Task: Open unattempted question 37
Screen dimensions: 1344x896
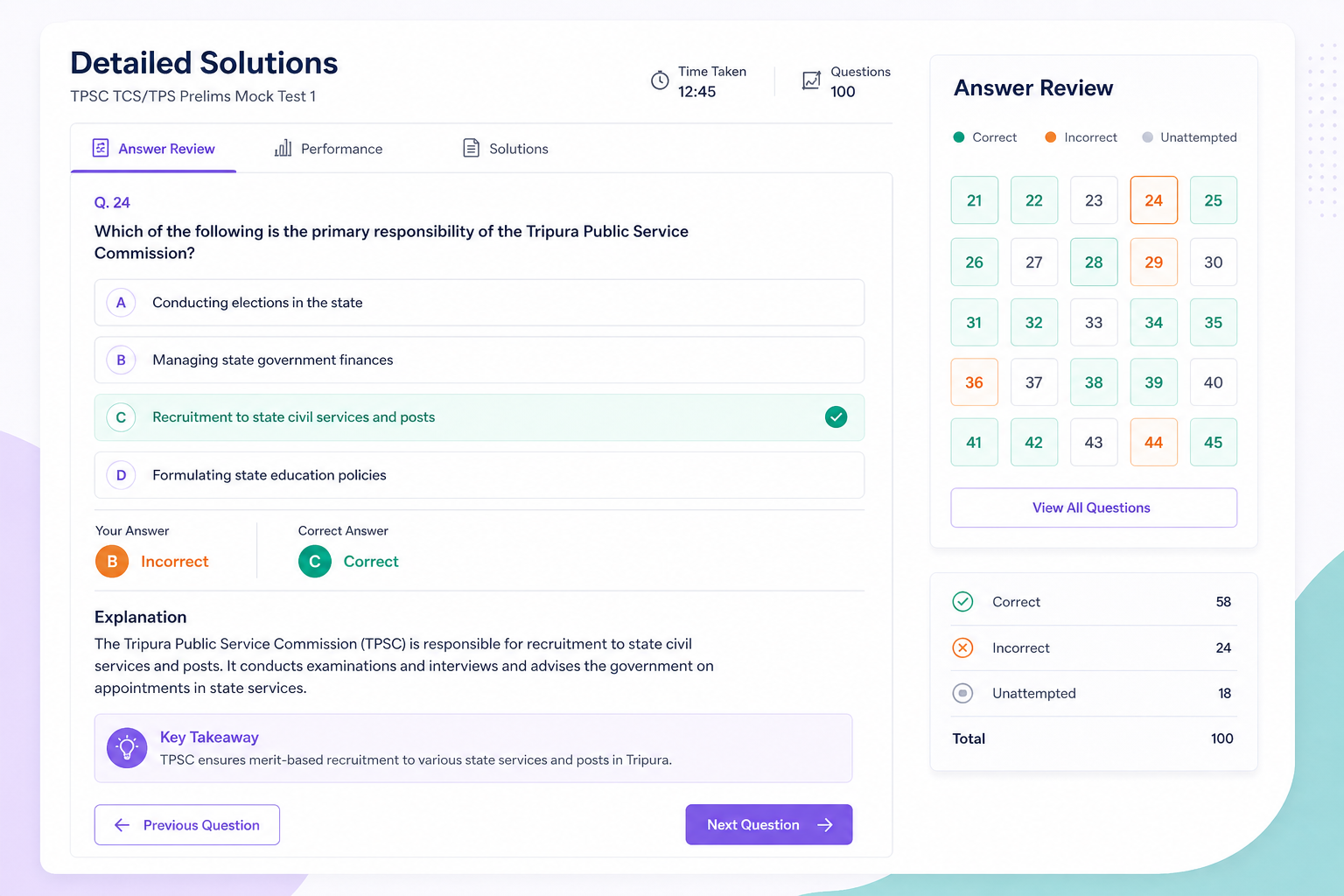Action: pyautogui.click(x=1034, y=382)
